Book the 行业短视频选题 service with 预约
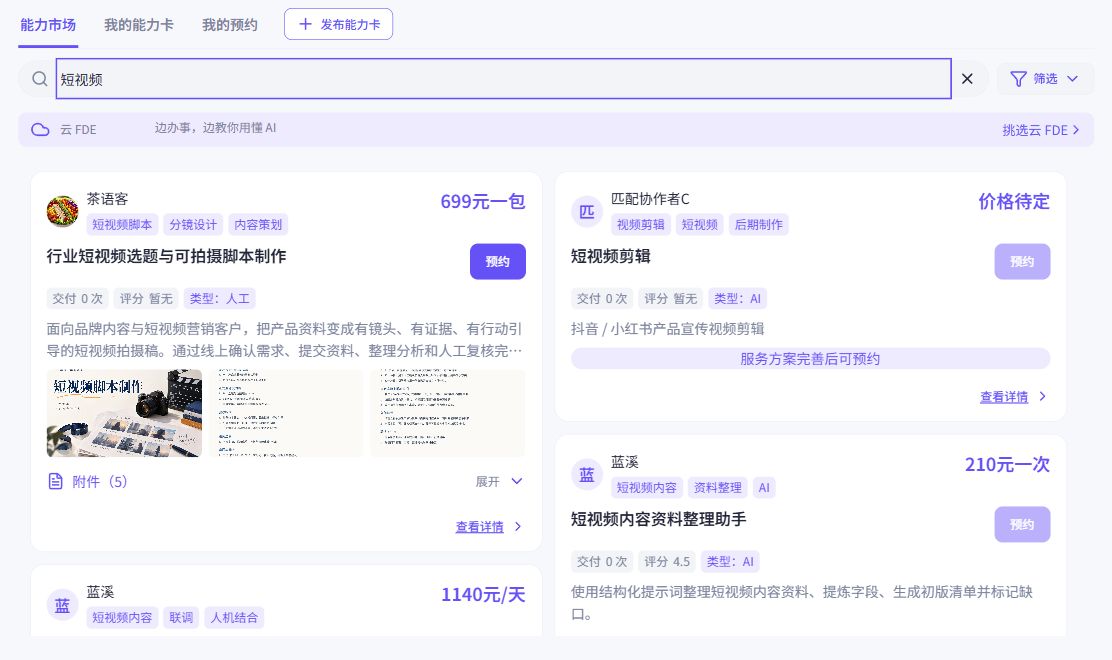1112x660 pixels. point(498,262)
